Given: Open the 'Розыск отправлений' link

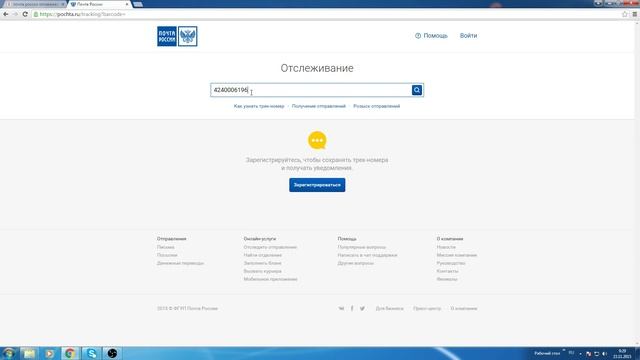Looking at the screenshot, I should [x=376, y=106].
